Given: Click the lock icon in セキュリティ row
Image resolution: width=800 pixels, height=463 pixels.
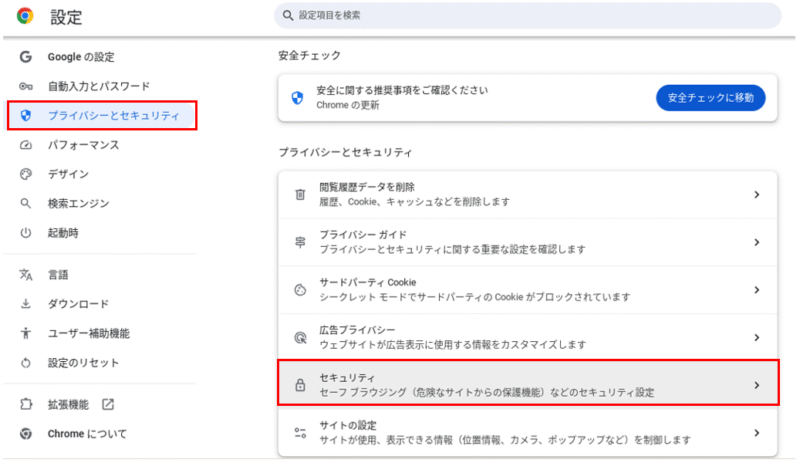Looking at the screenshot, I should (x=301, y=385).
